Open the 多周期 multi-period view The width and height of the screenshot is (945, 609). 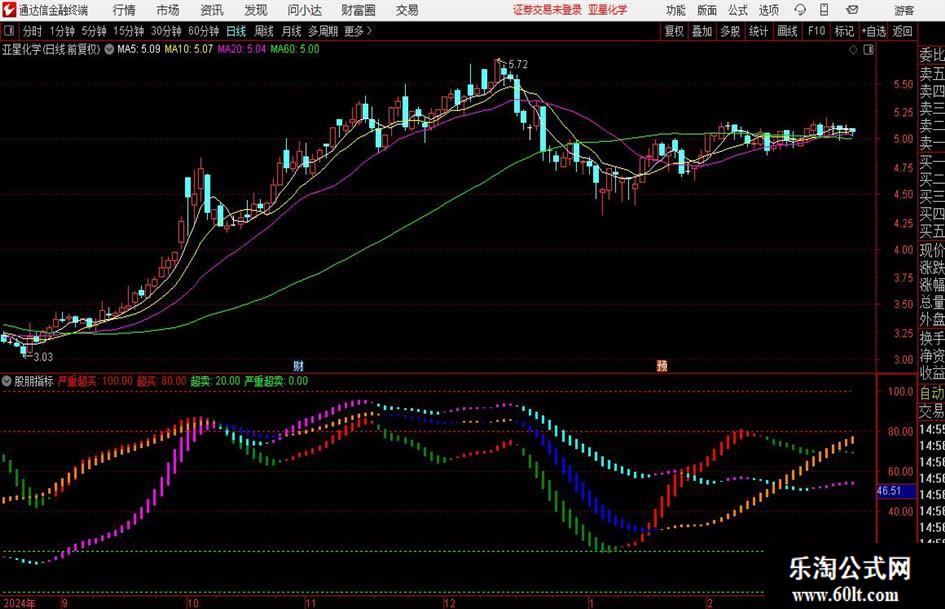(323, 31)
